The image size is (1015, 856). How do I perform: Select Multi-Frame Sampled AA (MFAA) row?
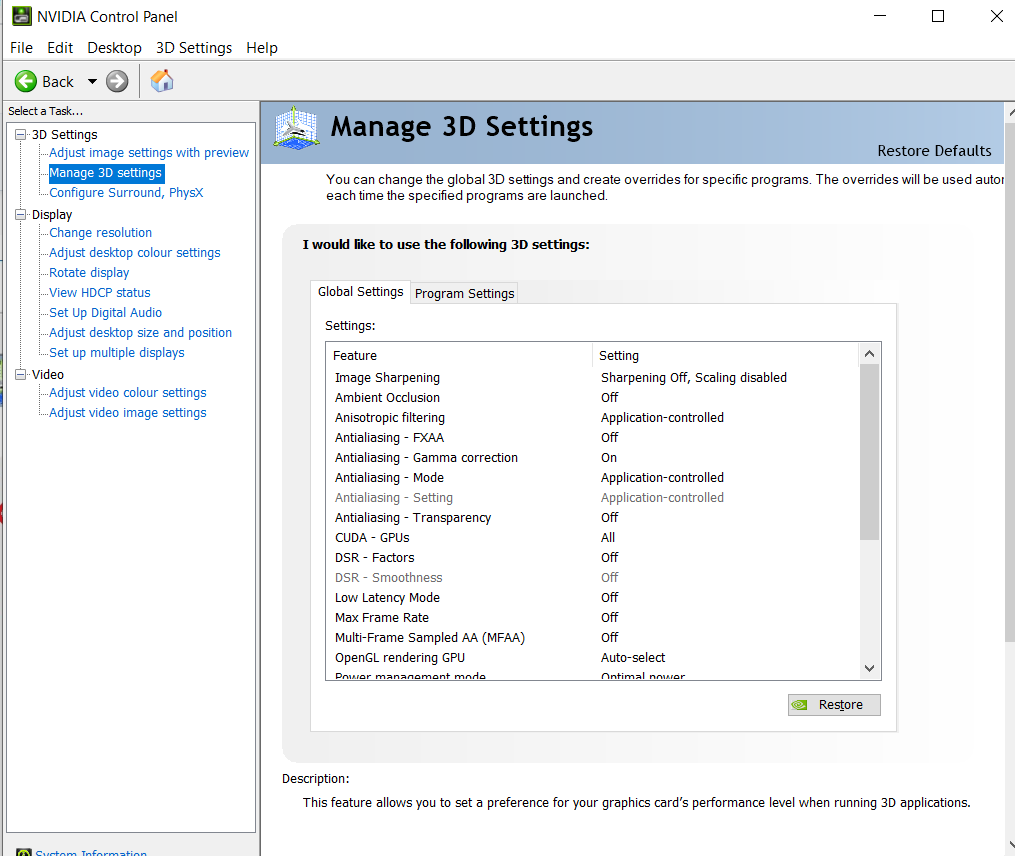592,638
